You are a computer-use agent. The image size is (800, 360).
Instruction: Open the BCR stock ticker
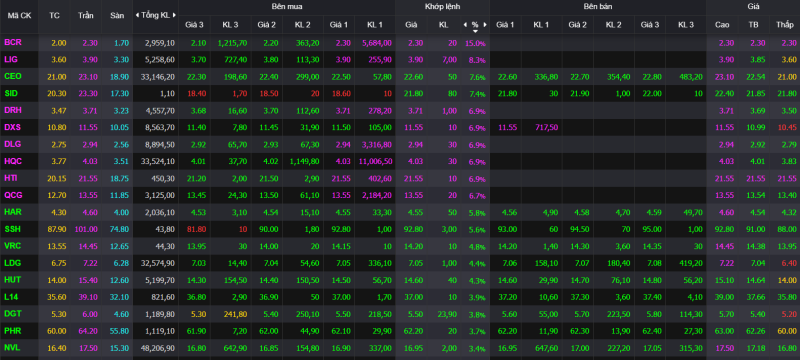pyautogui.click(x=13, y=42)
